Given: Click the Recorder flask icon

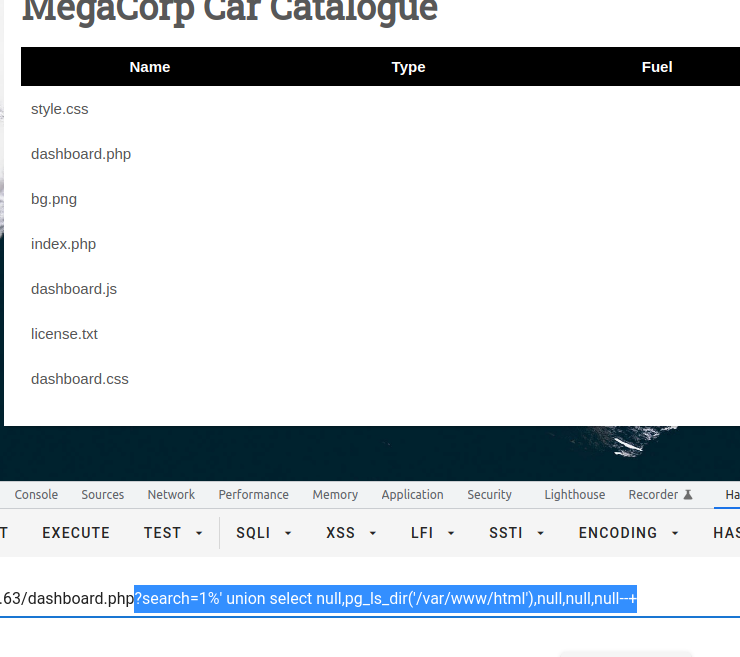Looking at the screenshot, I should pyautogui.click(x=688, y=495).
